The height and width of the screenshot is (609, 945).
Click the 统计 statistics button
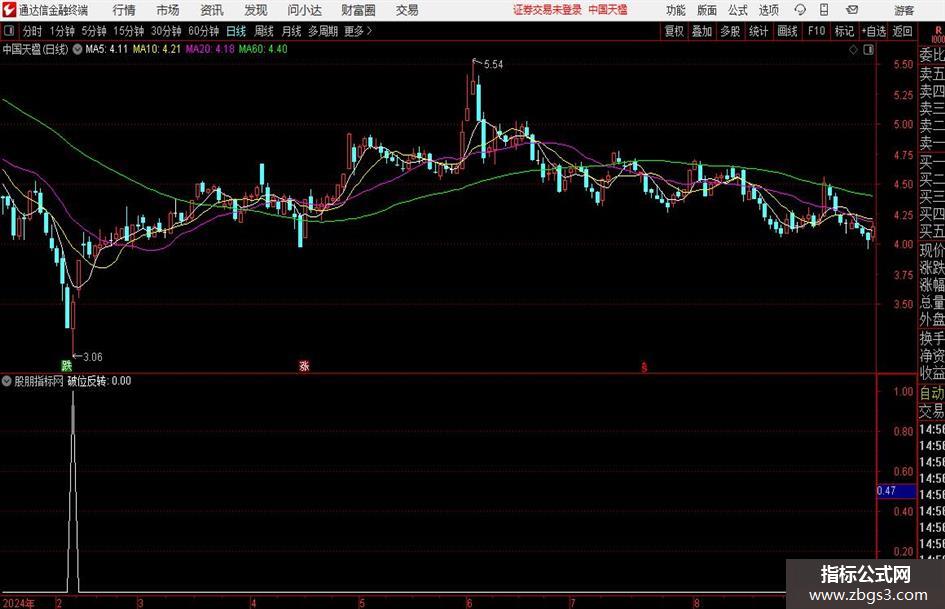[758, 31]
